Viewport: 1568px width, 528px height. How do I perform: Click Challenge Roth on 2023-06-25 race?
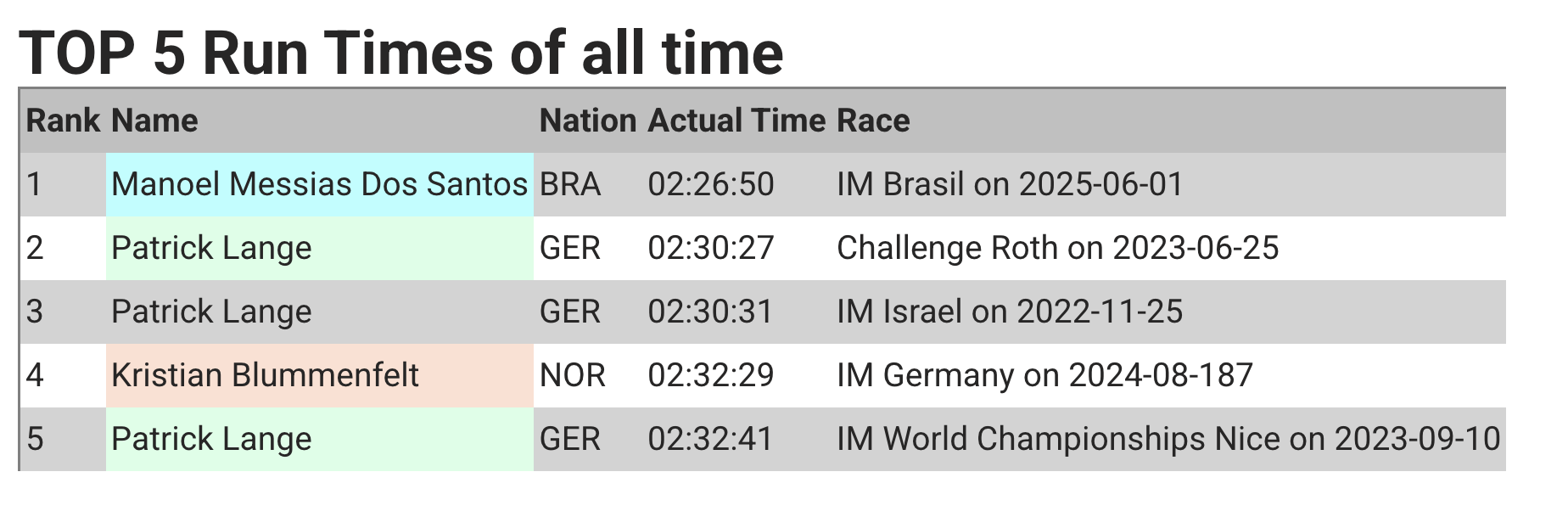(1057, 248)
